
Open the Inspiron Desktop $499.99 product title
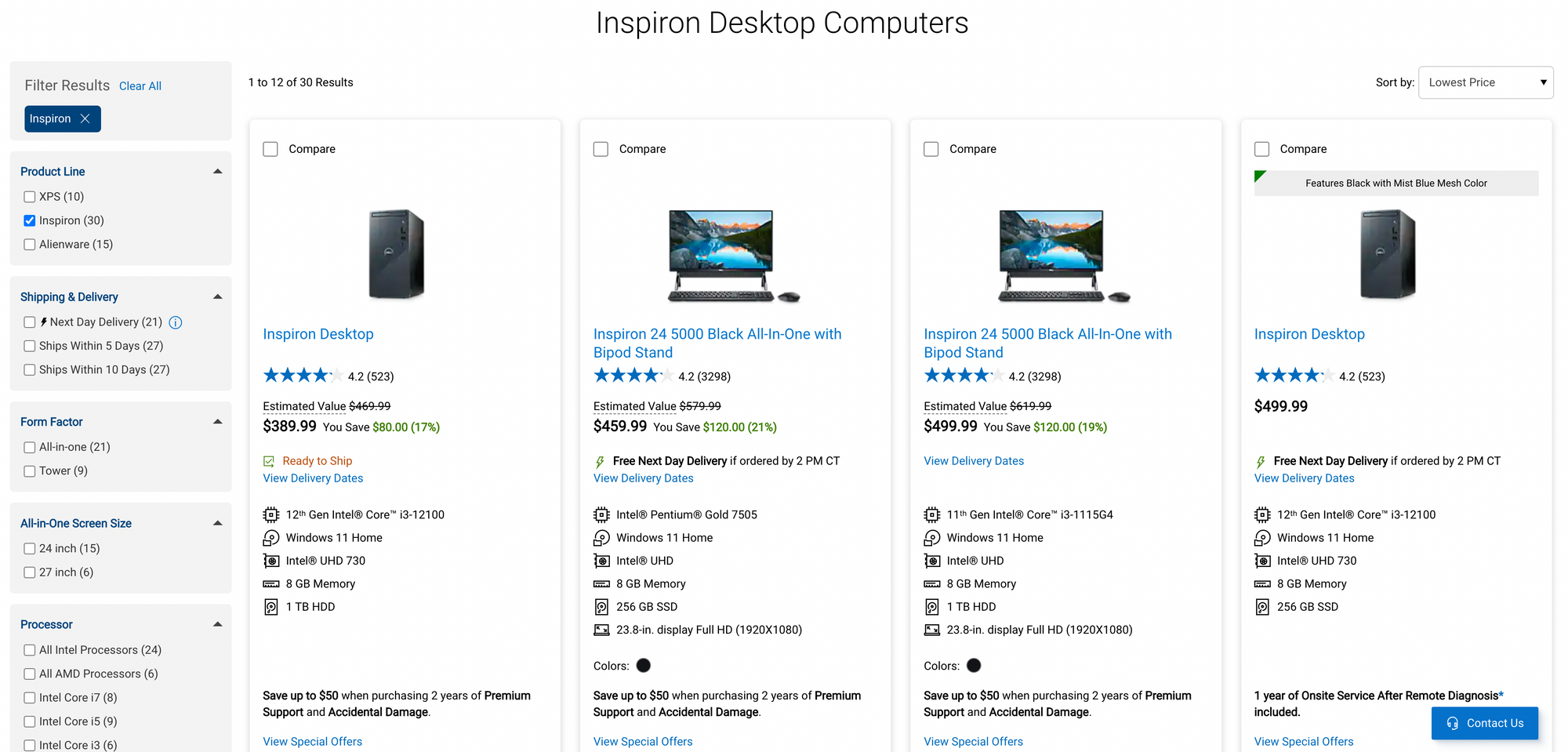[1309, 334]
